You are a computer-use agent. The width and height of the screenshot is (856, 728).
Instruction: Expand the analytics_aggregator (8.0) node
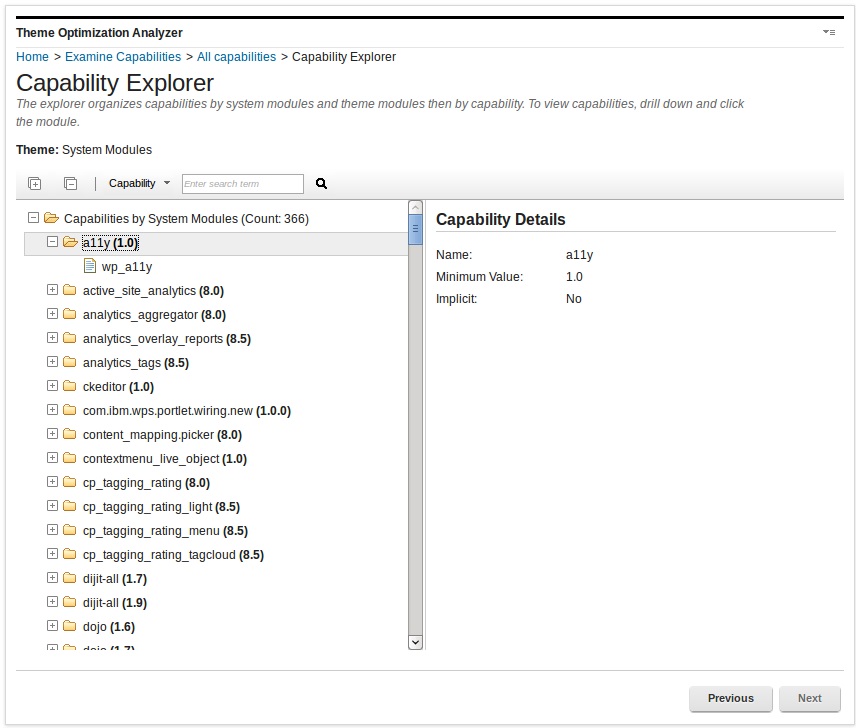(52, 314)
